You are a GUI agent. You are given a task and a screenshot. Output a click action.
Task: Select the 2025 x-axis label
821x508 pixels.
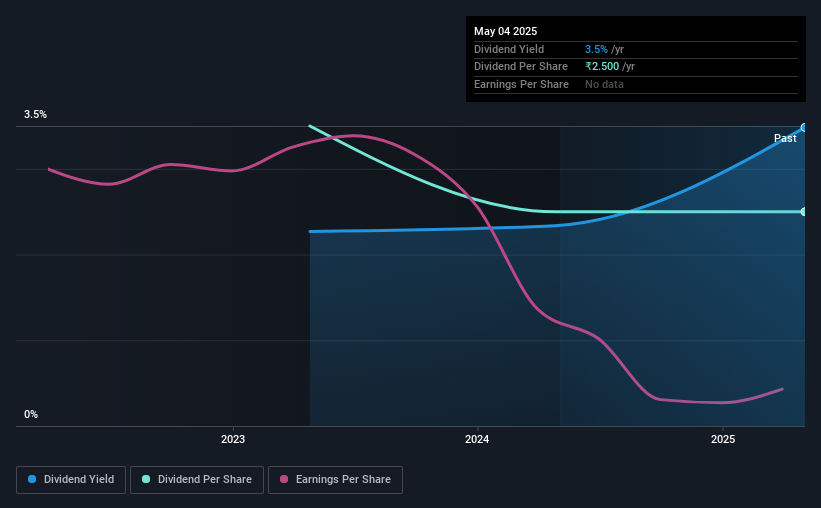pyautogui.click(x=723, y=439)
